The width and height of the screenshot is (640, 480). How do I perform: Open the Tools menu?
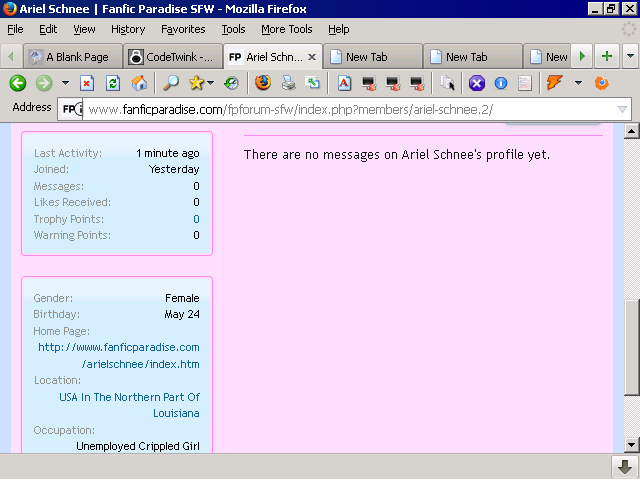tap(233, 29)
